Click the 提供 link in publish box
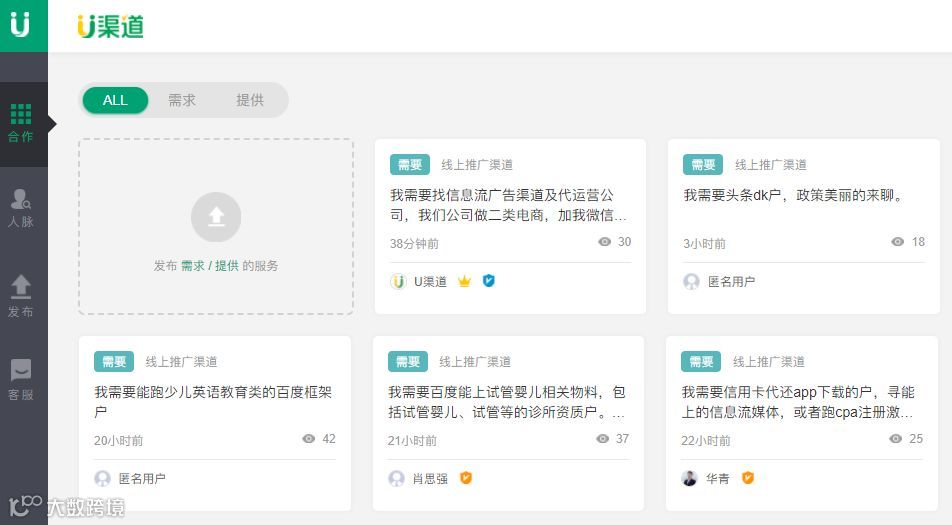Screen dimensions: 952x525 [x=226, y=266]
